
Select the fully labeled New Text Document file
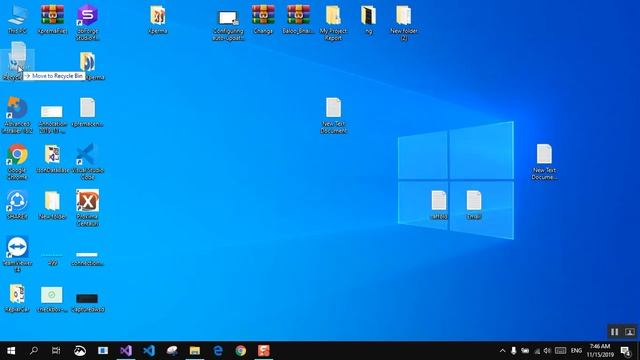click(333, 115)
